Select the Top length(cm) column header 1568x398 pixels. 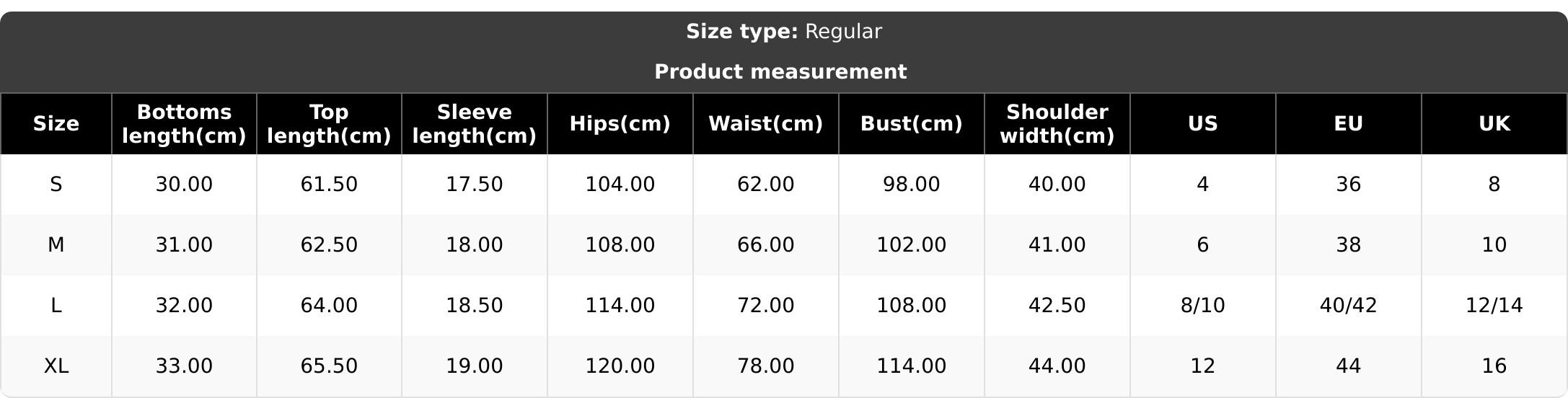tap(329, 124)
